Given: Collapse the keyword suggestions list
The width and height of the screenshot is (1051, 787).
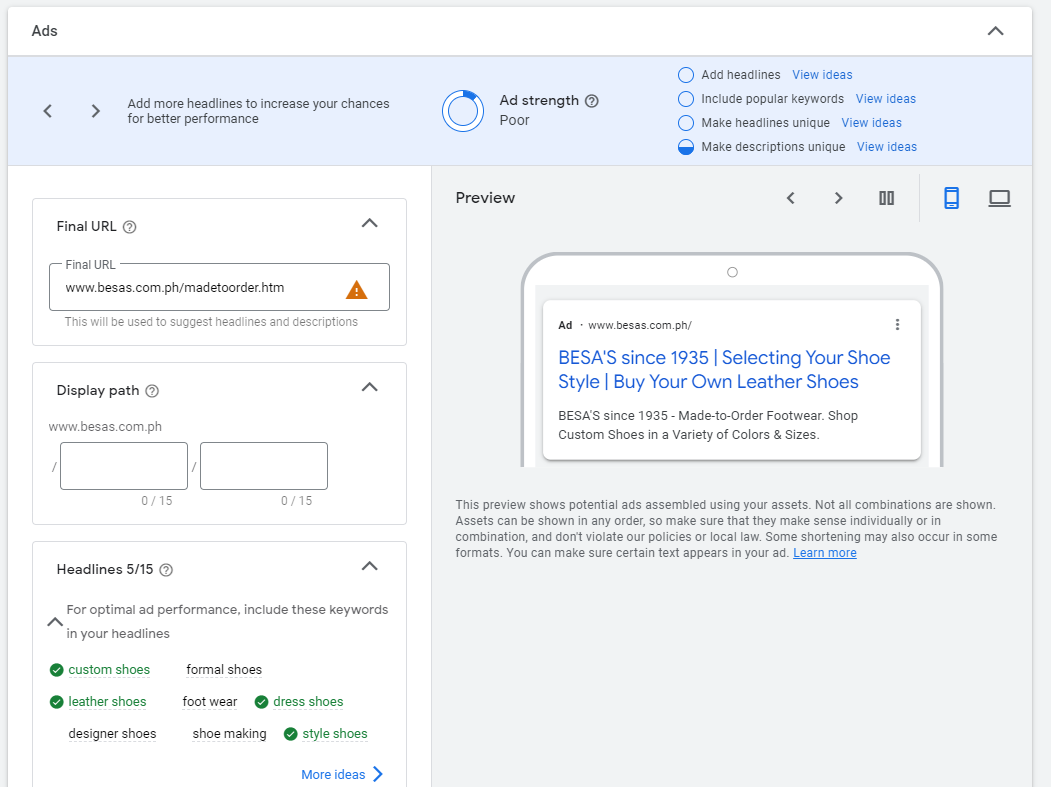Looking at the screenshot, I should (55, 622).
